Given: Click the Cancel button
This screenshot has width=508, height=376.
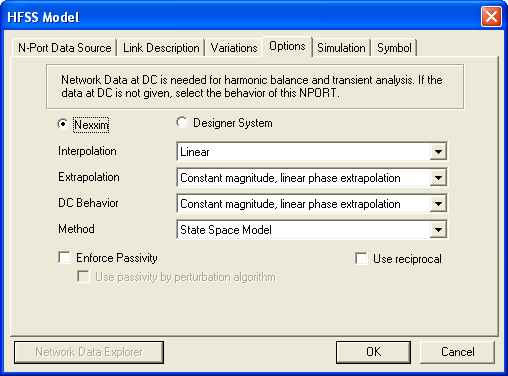Looking at the screenshot, I should [x=457, y=352].
